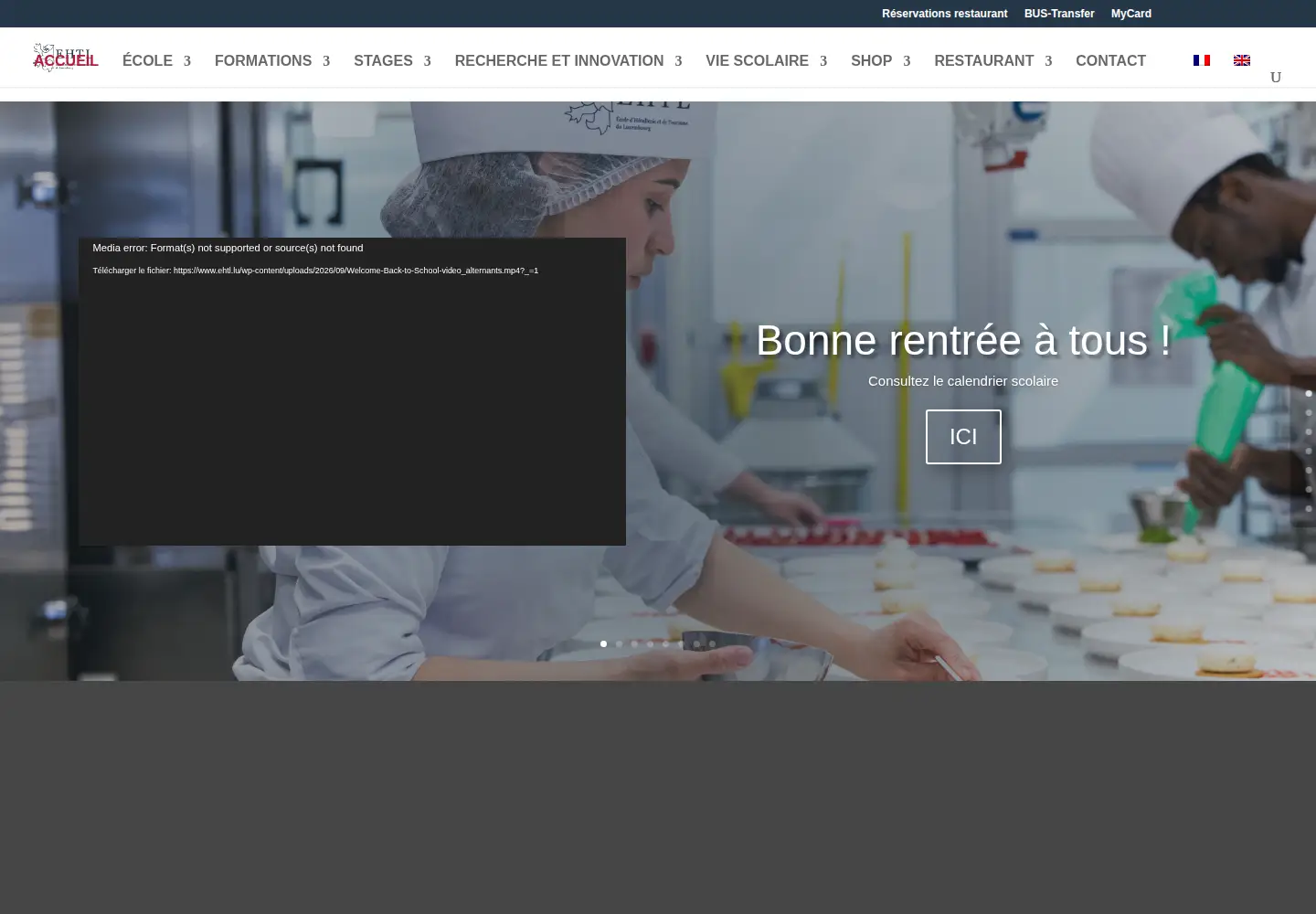Open the search icon beside language flags

coord(1276,77)
